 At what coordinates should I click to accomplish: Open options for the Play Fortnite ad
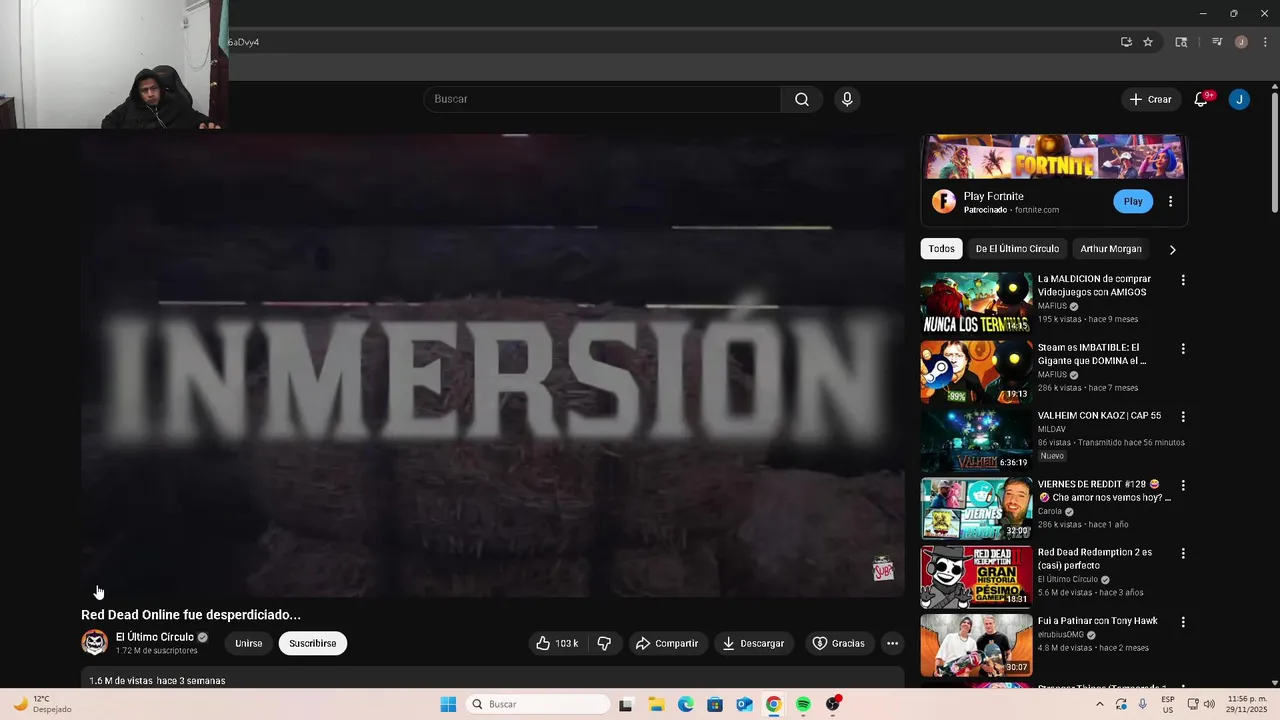pyautogui.click(x=1170, y=201)
